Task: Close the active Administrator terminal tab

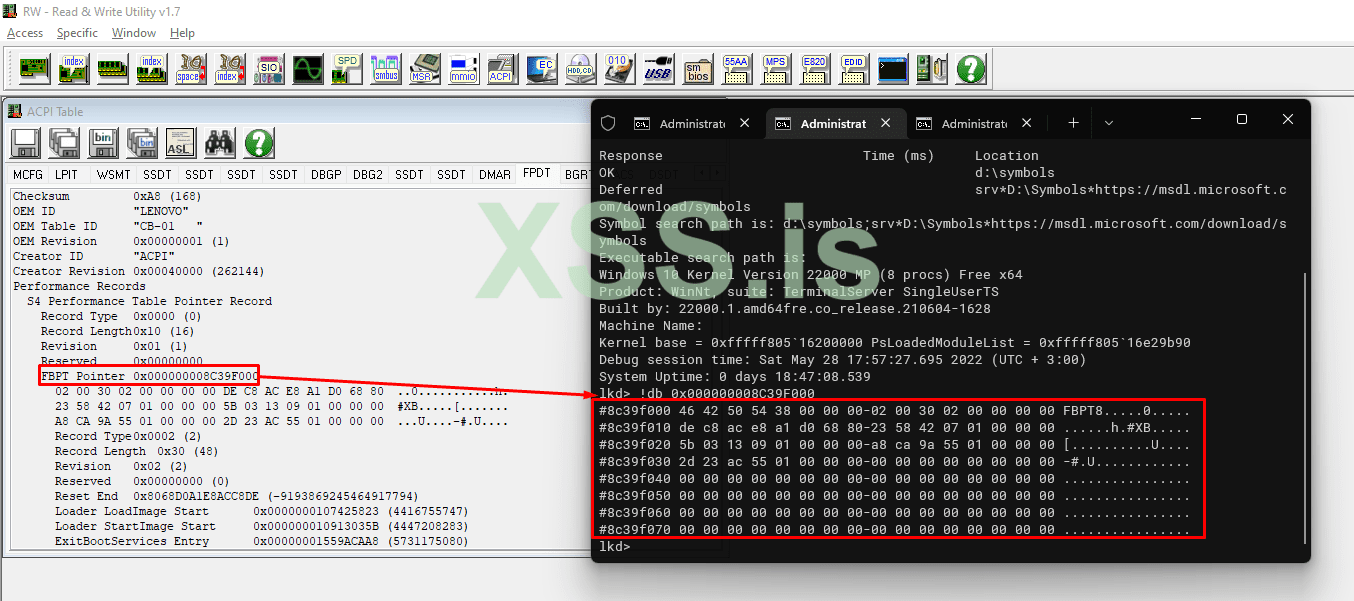Action: [x=886, y=123]
